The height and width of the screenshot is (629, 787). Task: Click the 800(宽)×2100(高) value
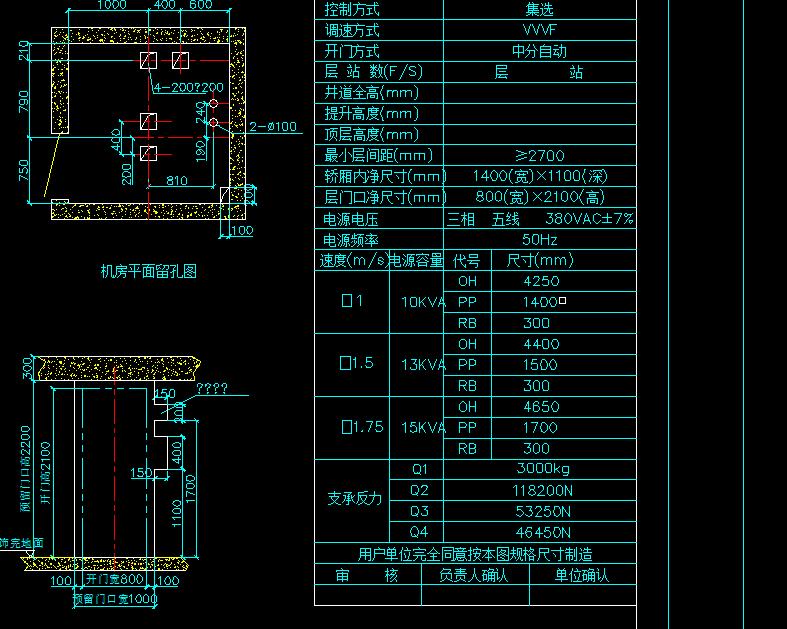tap(540, 197)
